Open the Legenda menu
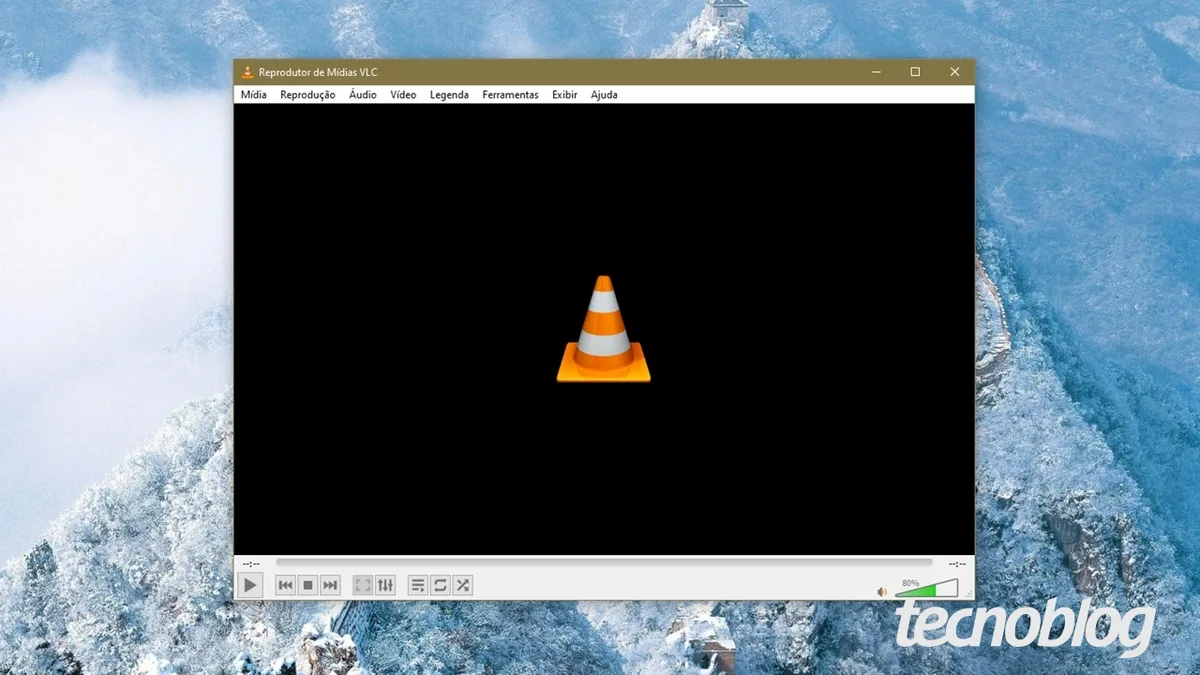 pos(449,95)
